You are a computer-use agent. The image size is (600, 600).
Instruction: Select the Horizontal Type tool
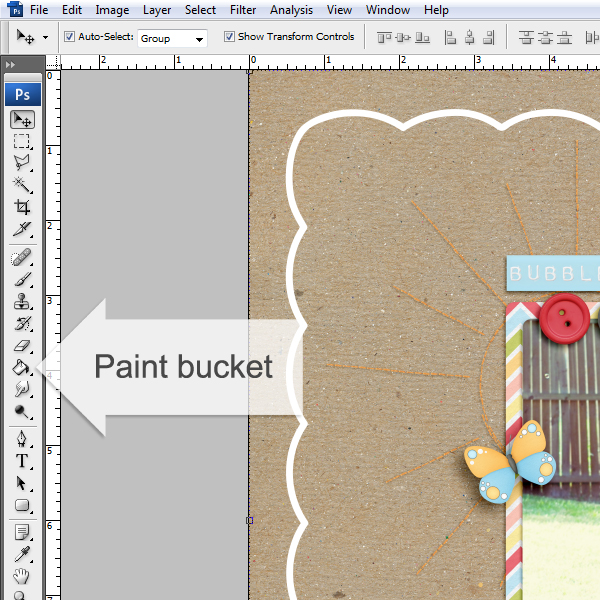pyautogui.click(x=22, y=461)
